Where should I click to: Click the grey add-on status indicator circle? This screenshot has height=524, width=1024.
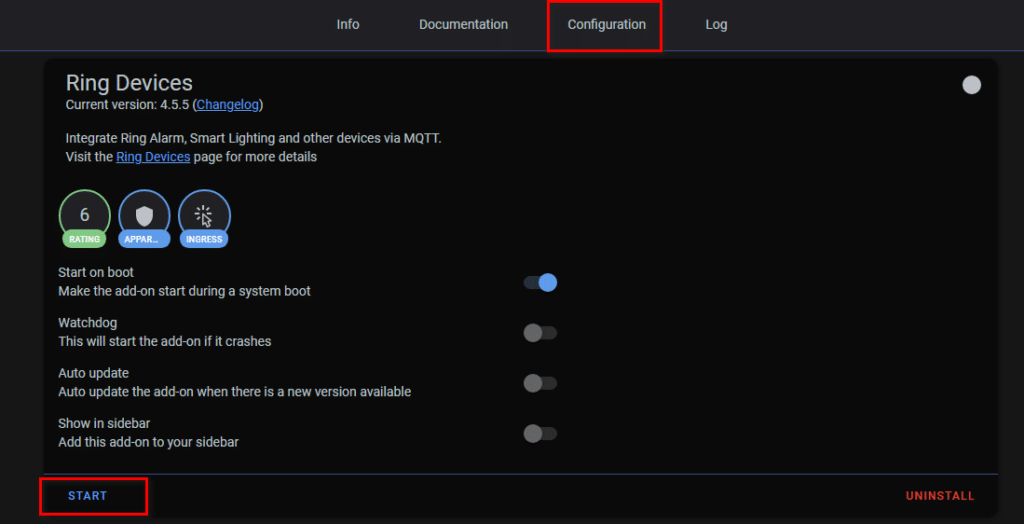coord(971,85)
